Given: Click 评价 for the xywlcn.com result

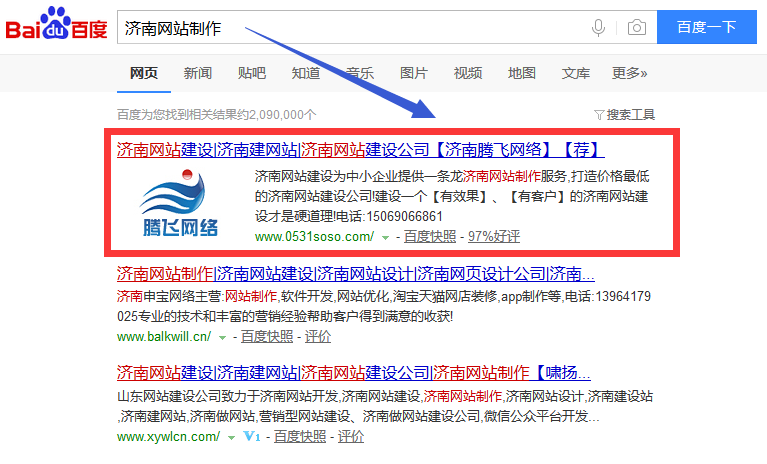Looking at the screenshot, I should tap(351, 437).
